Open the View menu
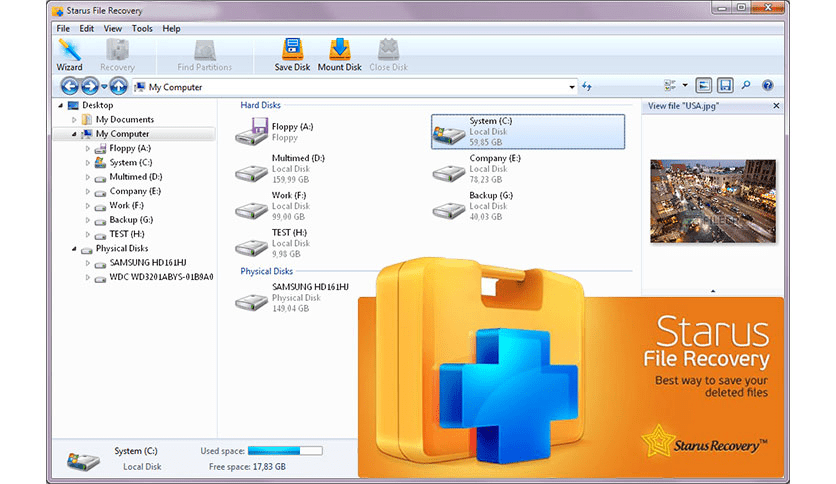The image size is (836, 484). coord(113,29)
